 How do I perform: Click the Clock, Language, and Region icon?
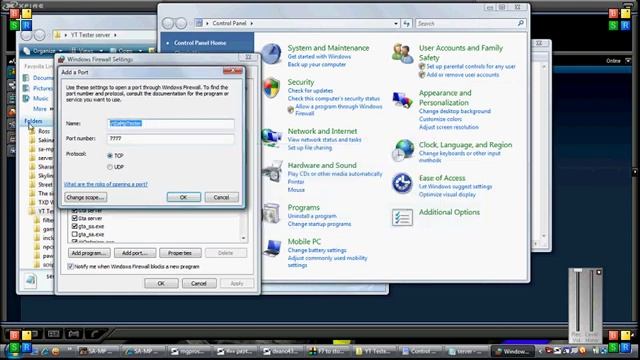[403, 150]
